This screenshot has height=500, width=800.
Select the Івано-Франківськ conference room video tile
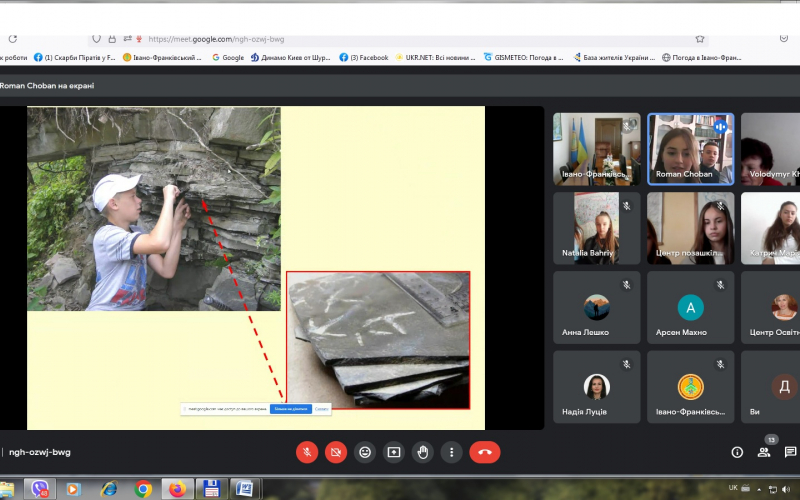[x=596, y=149]
